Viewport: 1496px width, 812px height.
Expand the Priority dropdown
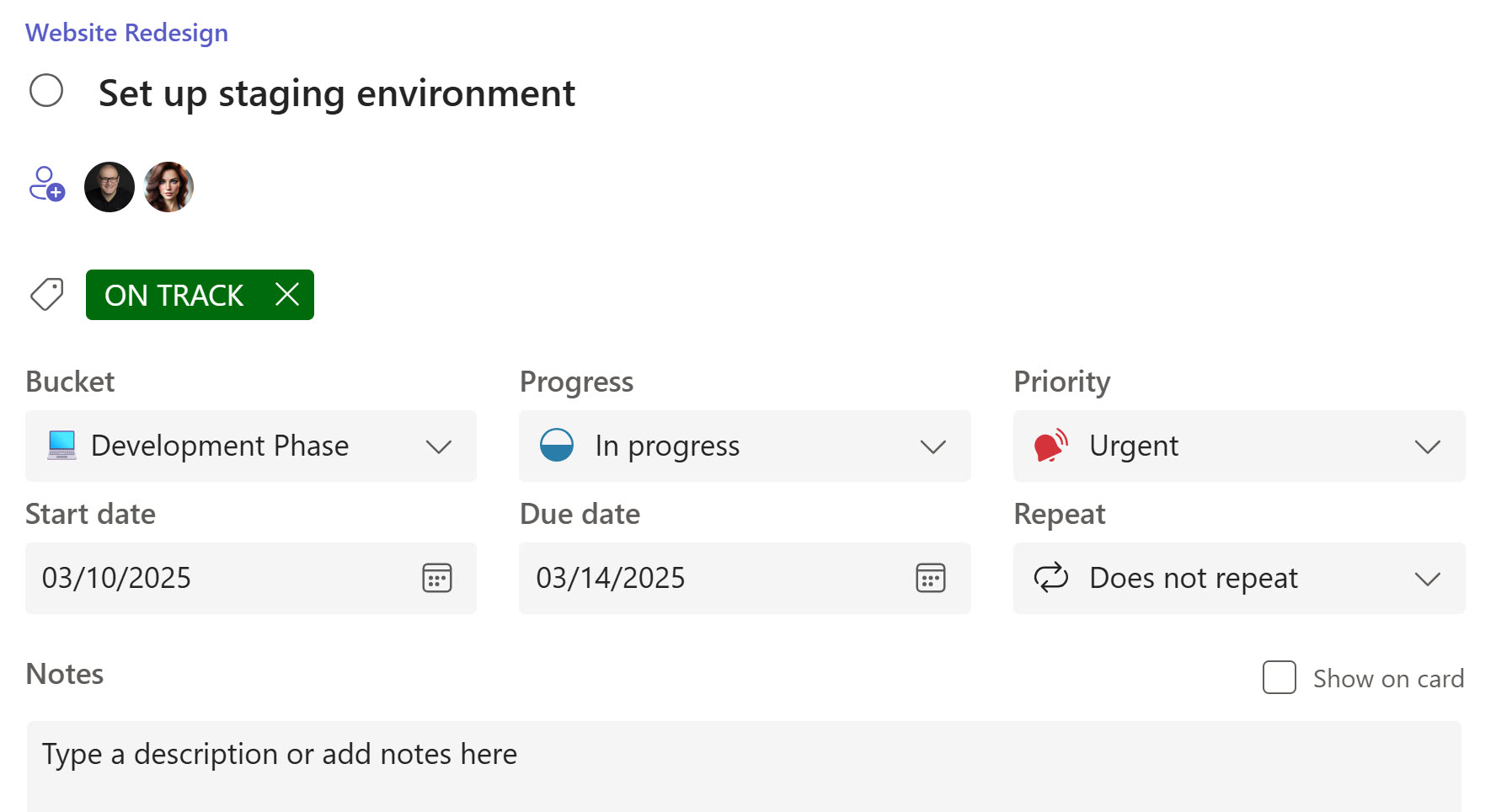(x=1427, y=446)
